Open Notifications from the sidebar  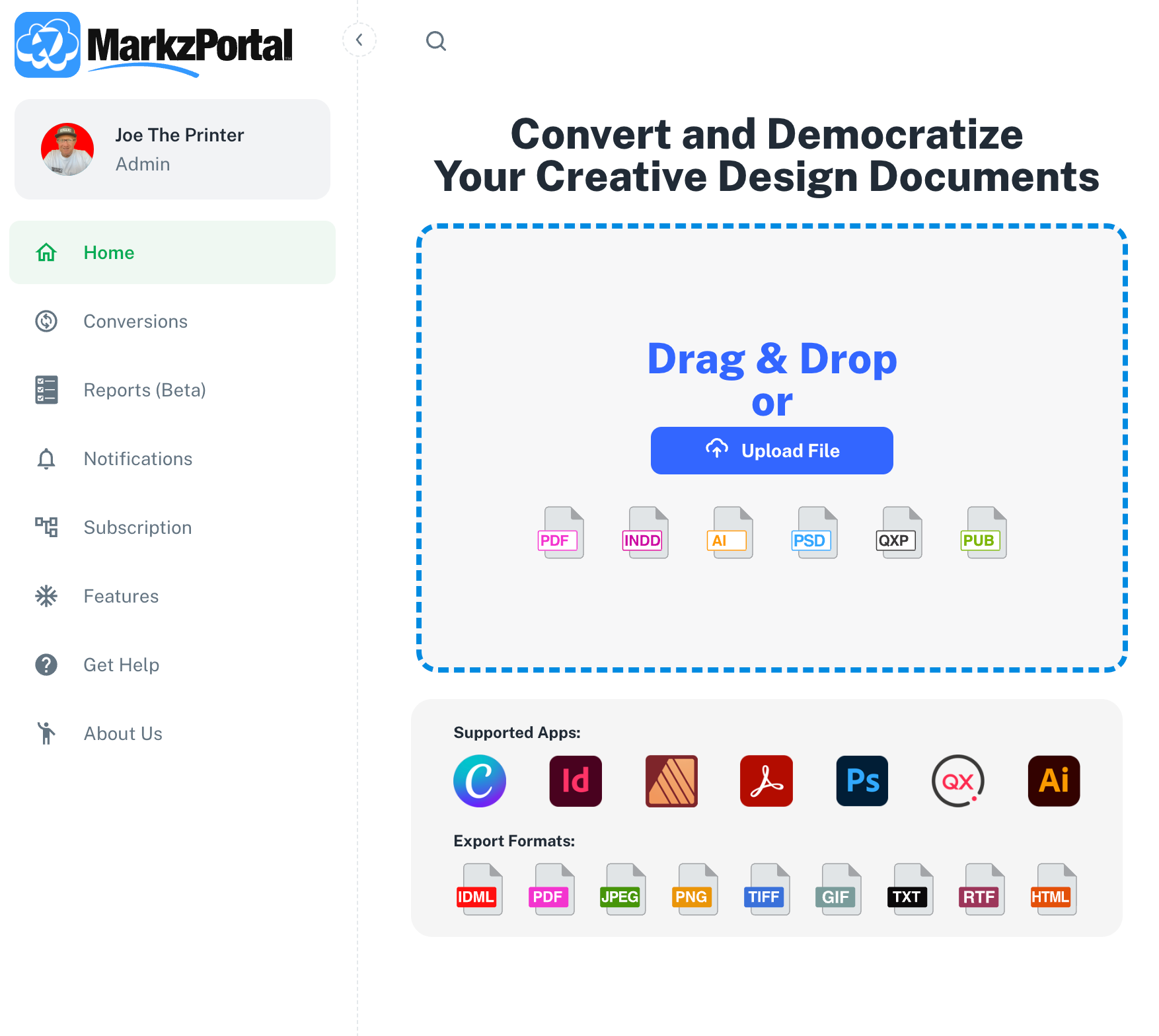[172, 459]
